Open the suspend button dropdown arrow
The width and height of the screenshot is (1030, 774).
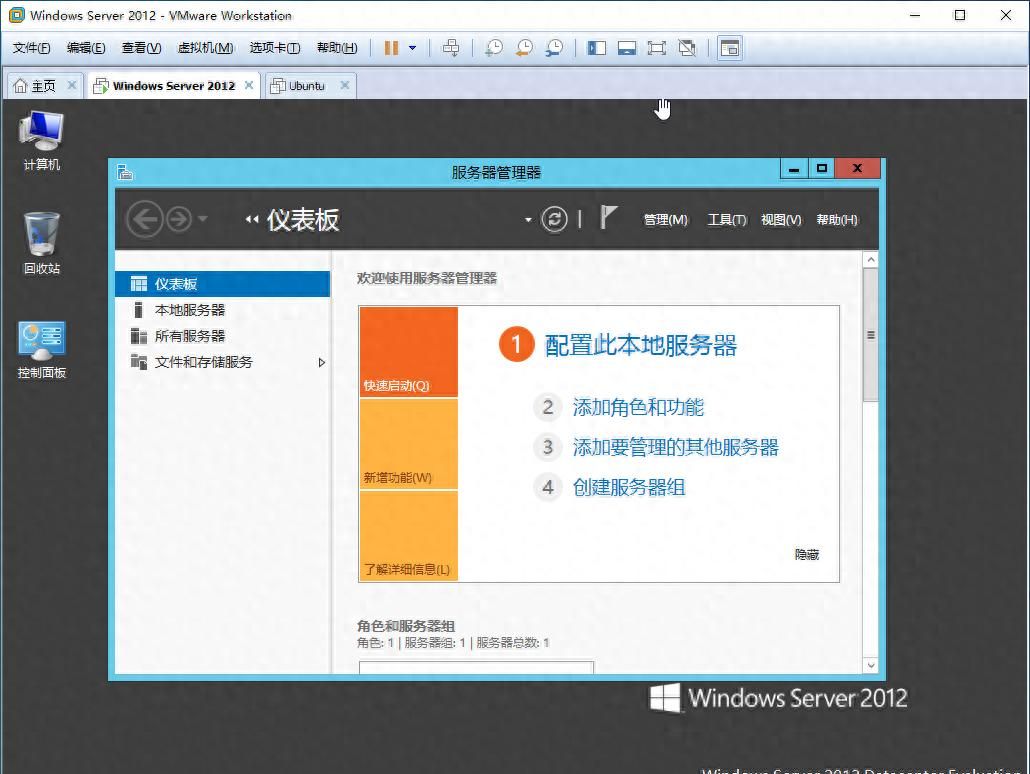(x=411, y=47)
